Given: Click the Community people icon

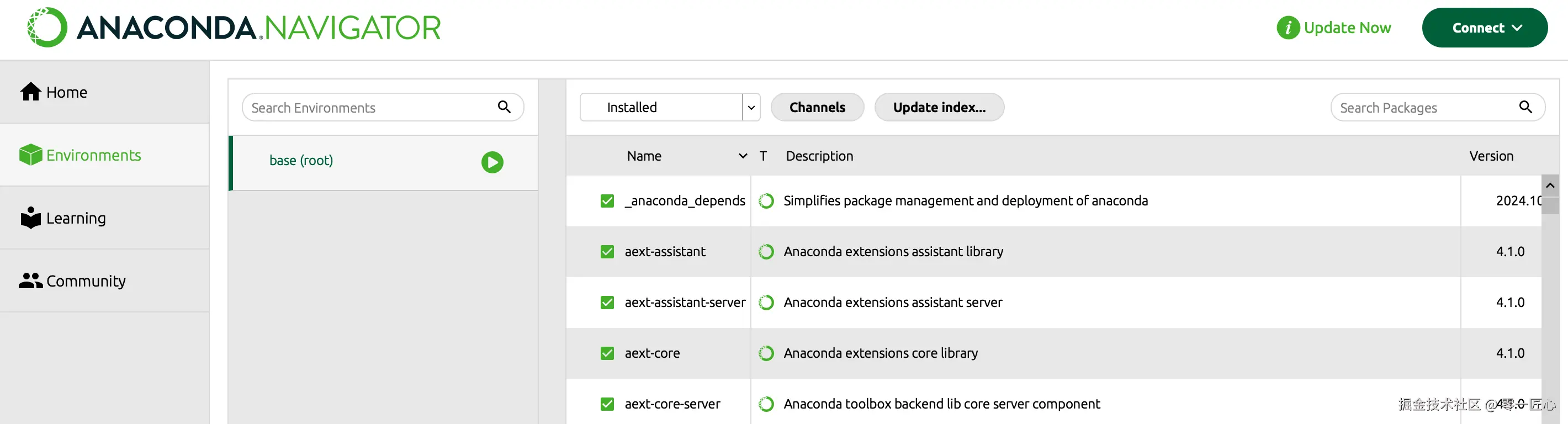Looking at the screenshot, I should 30,280.
